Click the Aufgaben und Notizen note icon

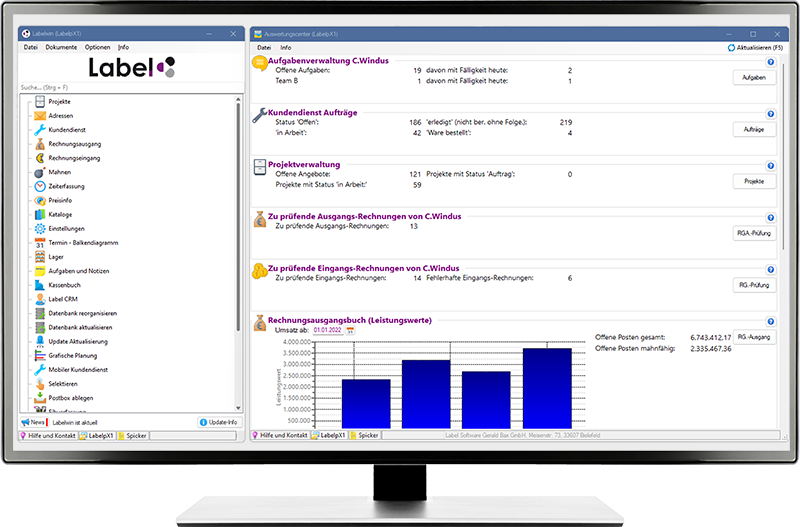pos(40,271)
